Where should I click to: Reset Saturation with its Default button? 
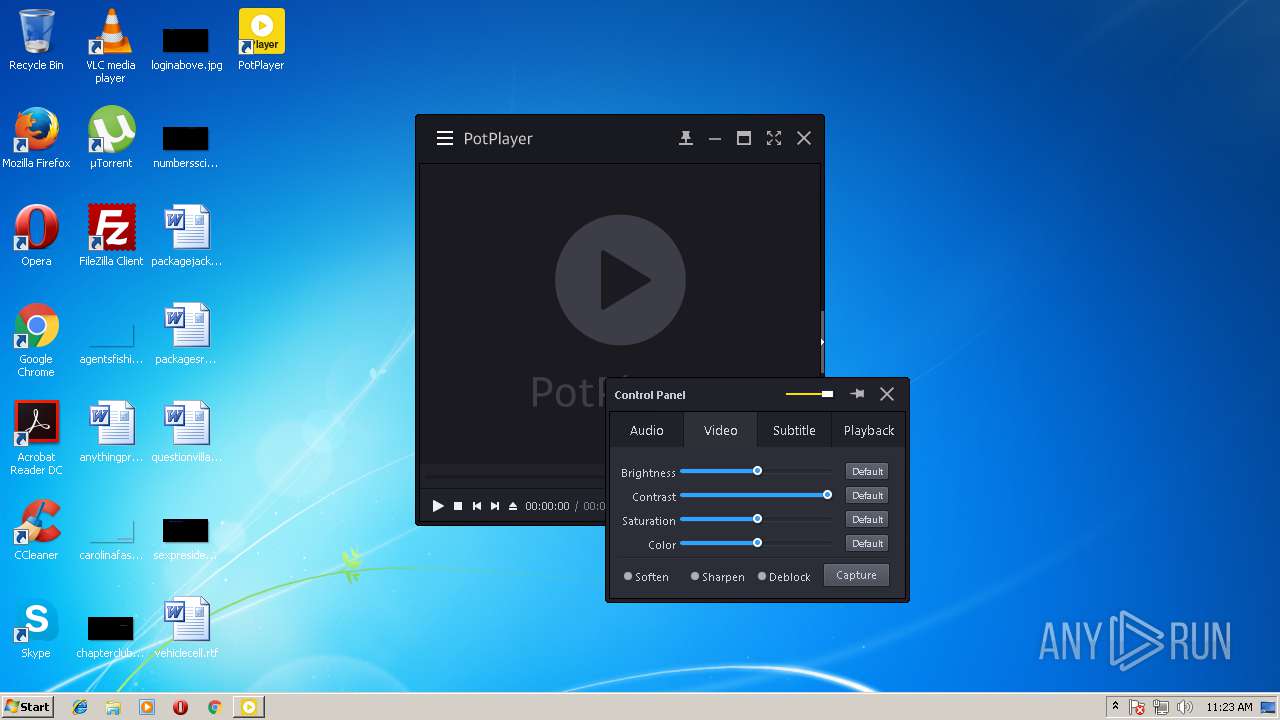coord(867,519)
